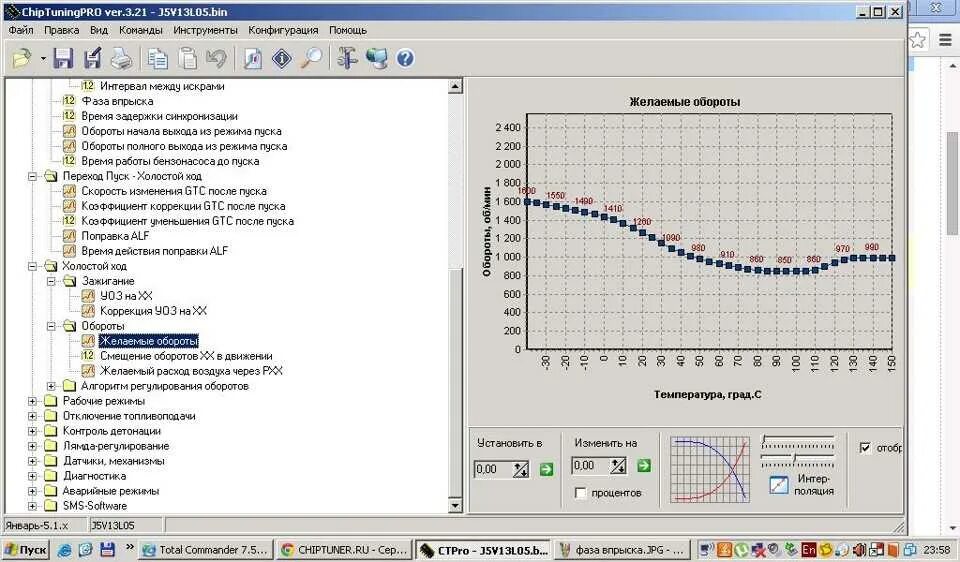
Task: Open the Вид menu
Action: [x=99, y=30]
